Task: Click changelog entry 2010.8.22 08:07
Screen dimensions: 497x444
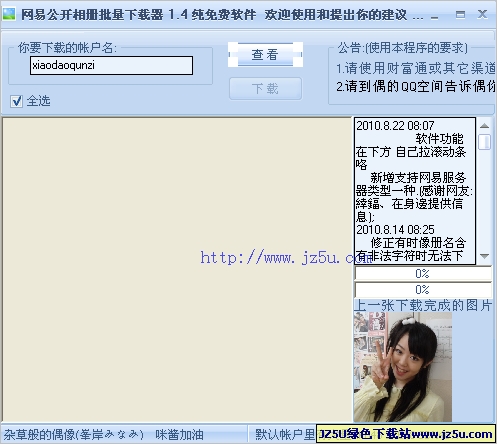Action: pos(395,126)
